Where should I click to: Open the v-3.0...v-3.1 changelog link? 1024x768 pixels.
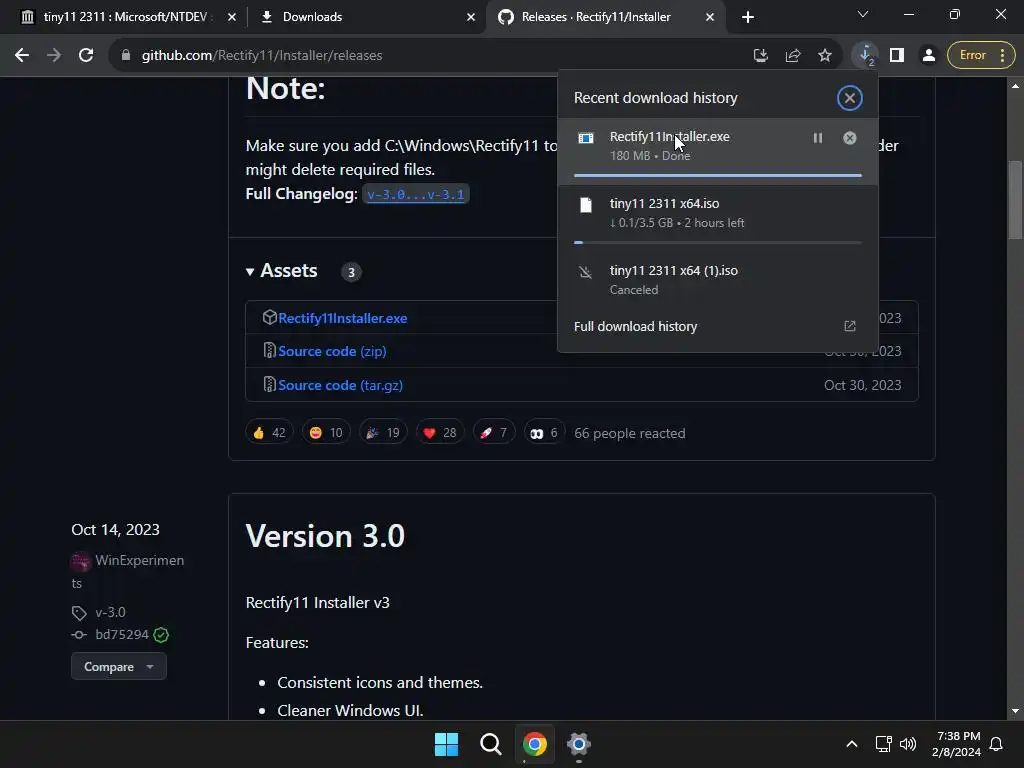(x=415, y=195)
